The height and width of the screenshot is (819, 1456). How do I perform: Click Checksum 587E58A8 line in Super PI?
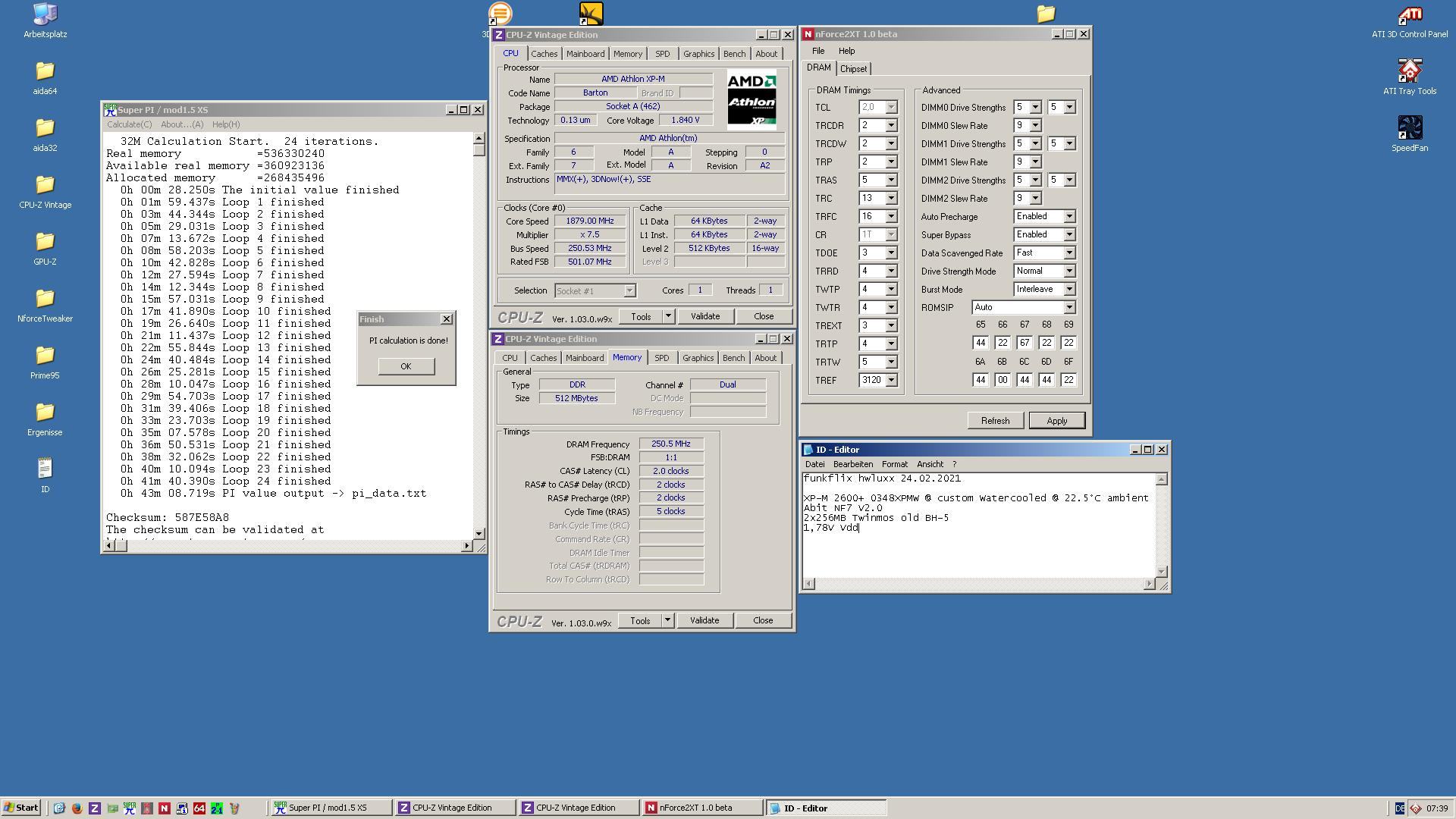[168, 518]
